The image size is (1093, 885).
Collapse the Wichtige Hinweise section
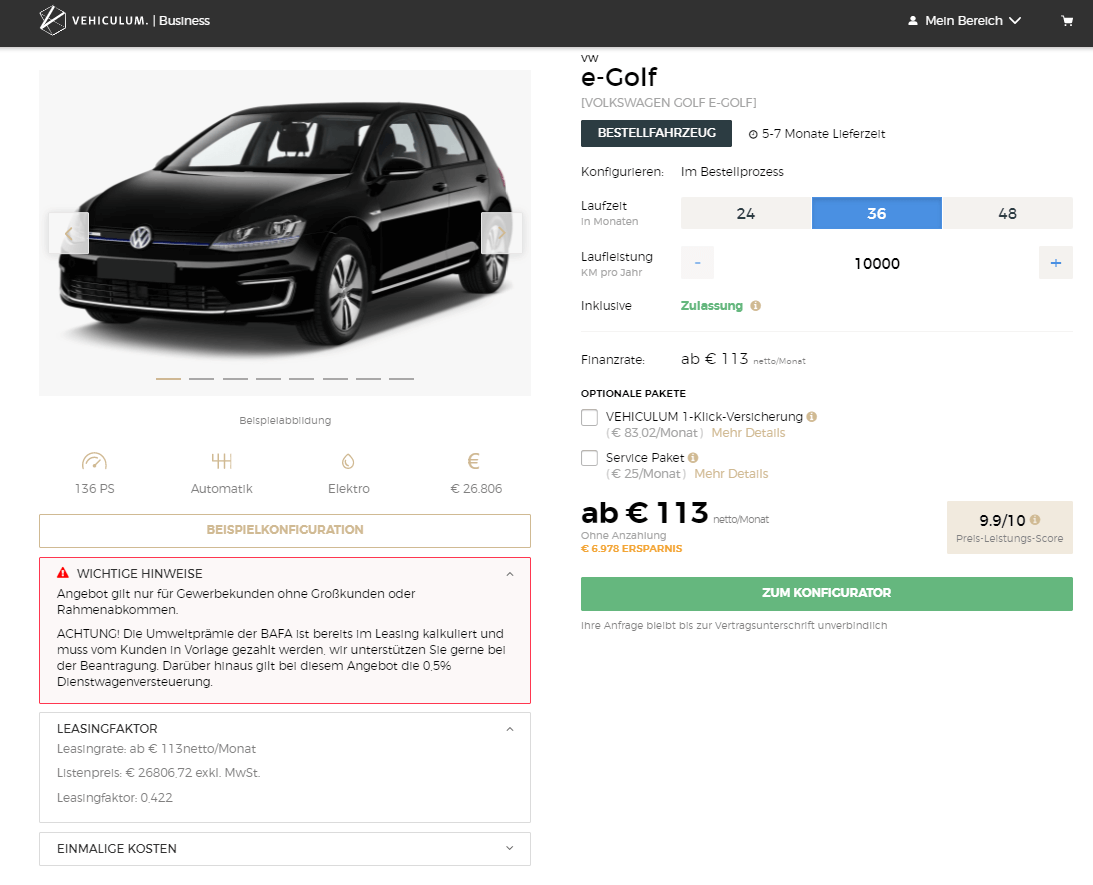[x=510, y=574]
